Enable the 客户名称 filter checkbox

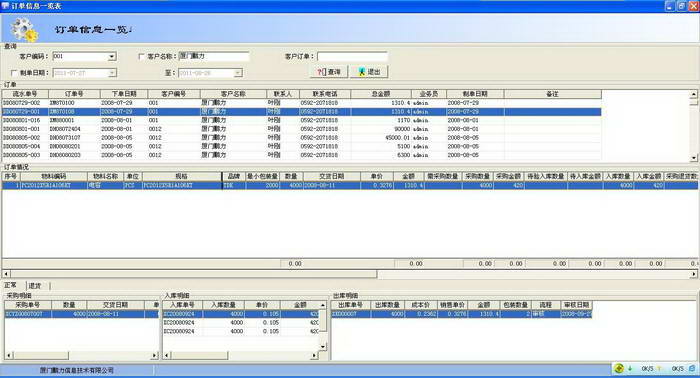pyautogui.click(x=142, y=56)
